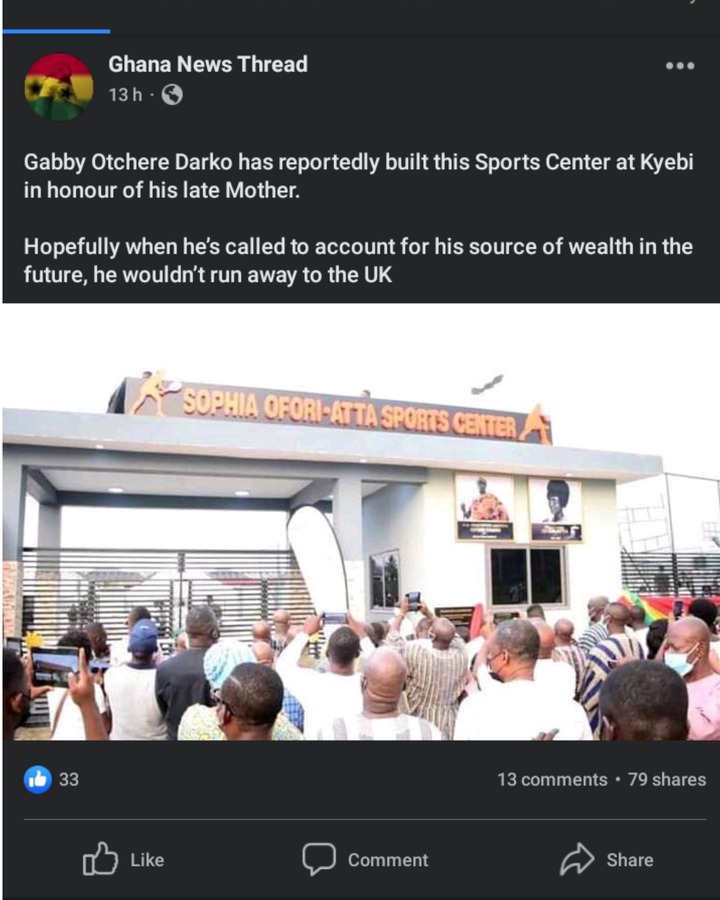Open the Ghana News Thread page
720x900 pixels.
coord(208,64)
